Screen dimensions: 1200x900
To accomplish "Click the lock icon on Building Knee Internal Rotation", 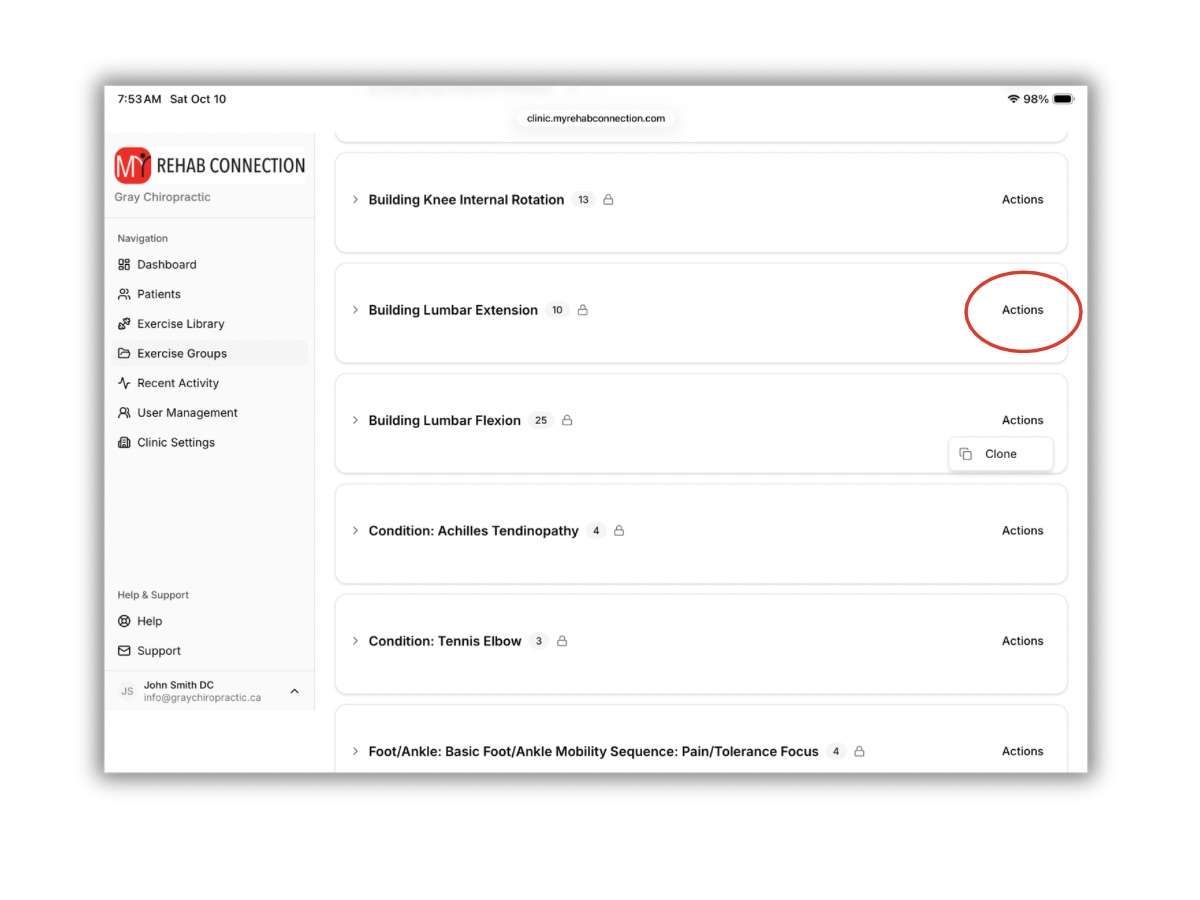I will (x=608, y=200).
